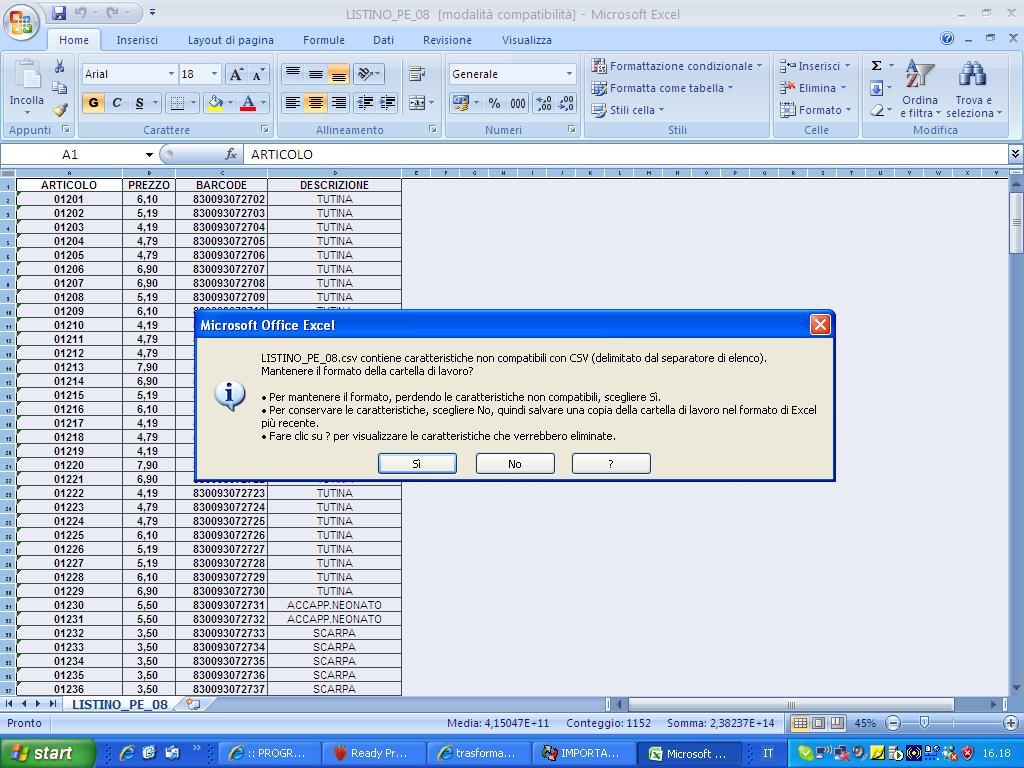
Task: Click the fill color bucket
Action: (x=214, y=103)
